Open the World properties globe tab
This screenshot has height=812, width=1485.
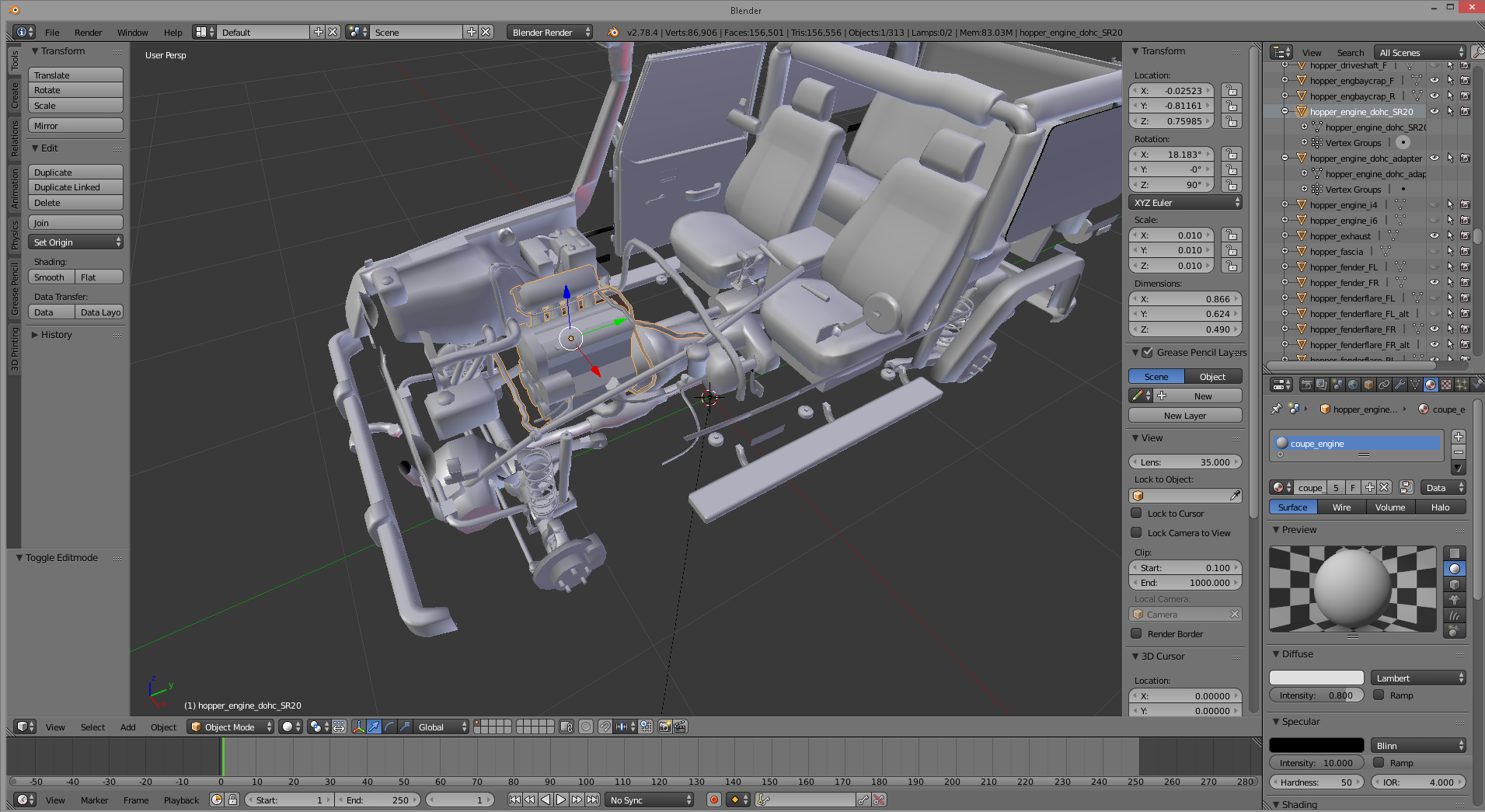pyautogui.click(x=1353, y=385)
